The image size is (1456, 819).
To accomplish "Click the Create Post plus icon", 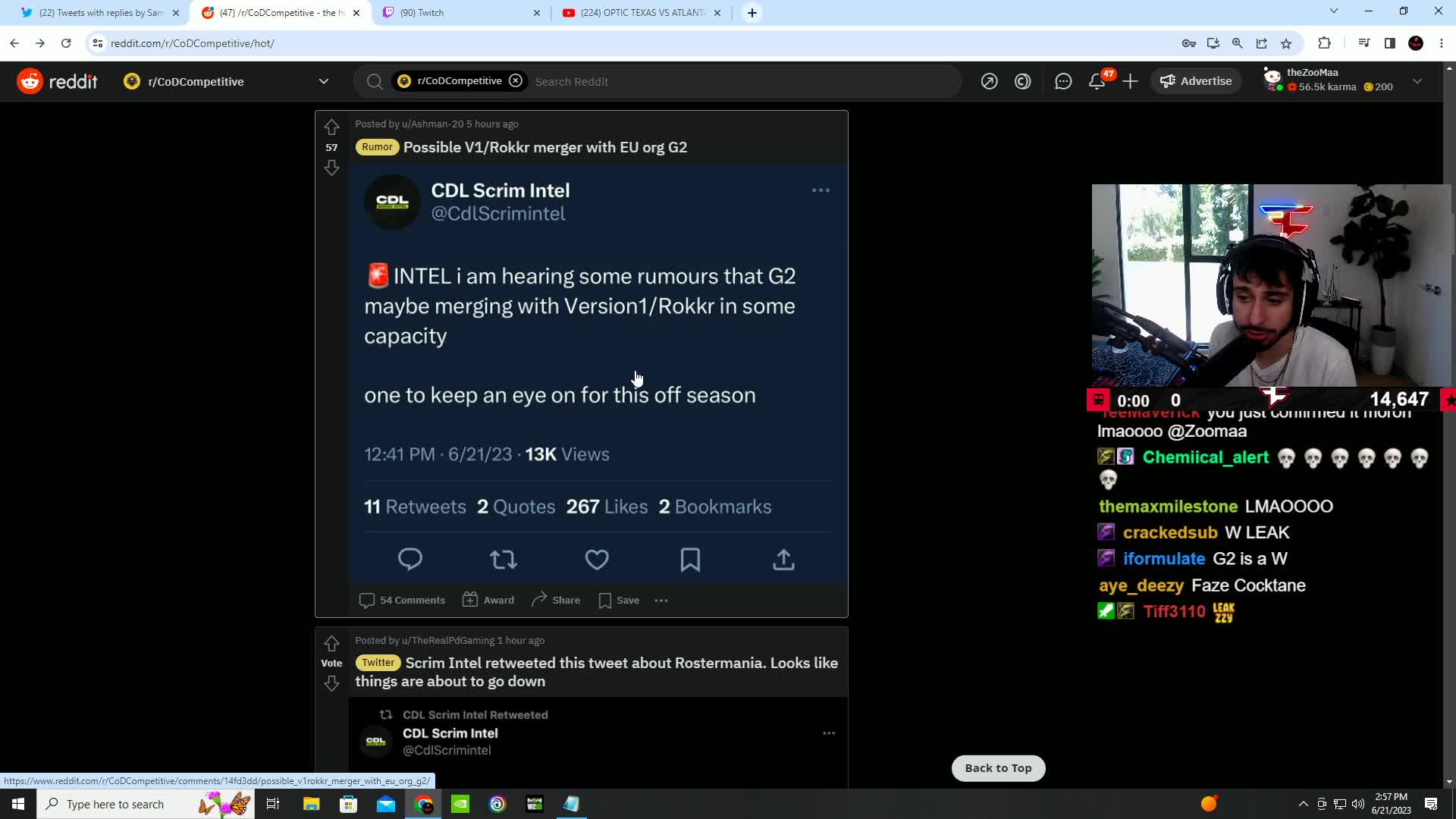I will [x=1130, y=81].
